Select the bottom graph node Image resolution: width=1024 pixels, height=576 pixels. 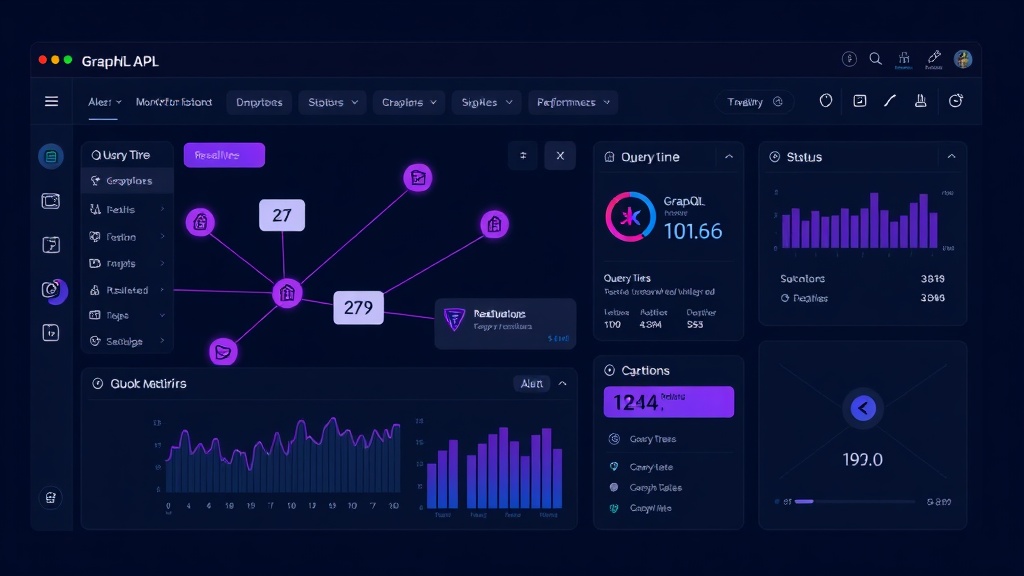click(223, 352)
